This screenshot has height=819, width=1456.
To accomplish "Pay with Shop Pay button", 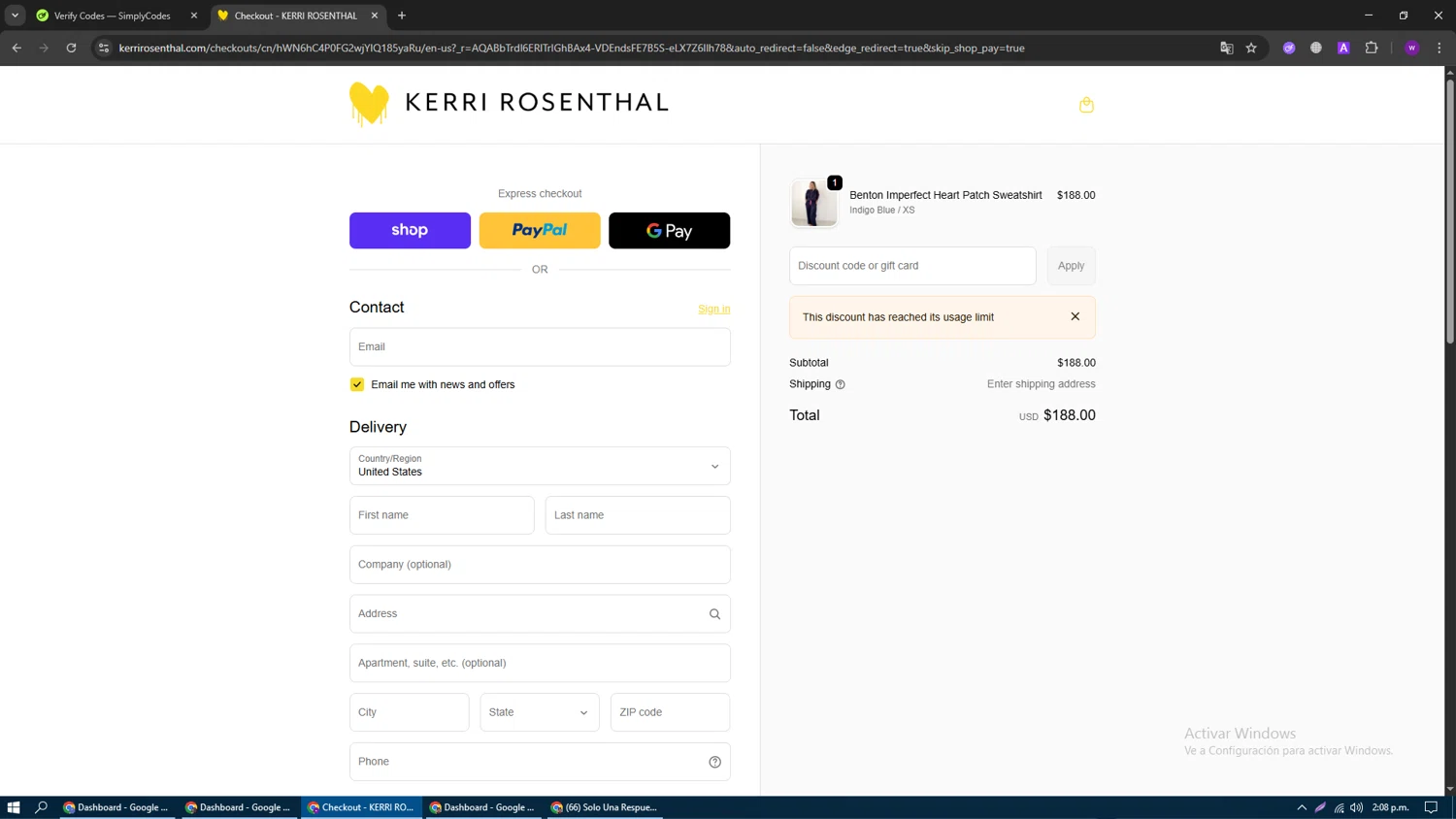I will click(410, 230).
